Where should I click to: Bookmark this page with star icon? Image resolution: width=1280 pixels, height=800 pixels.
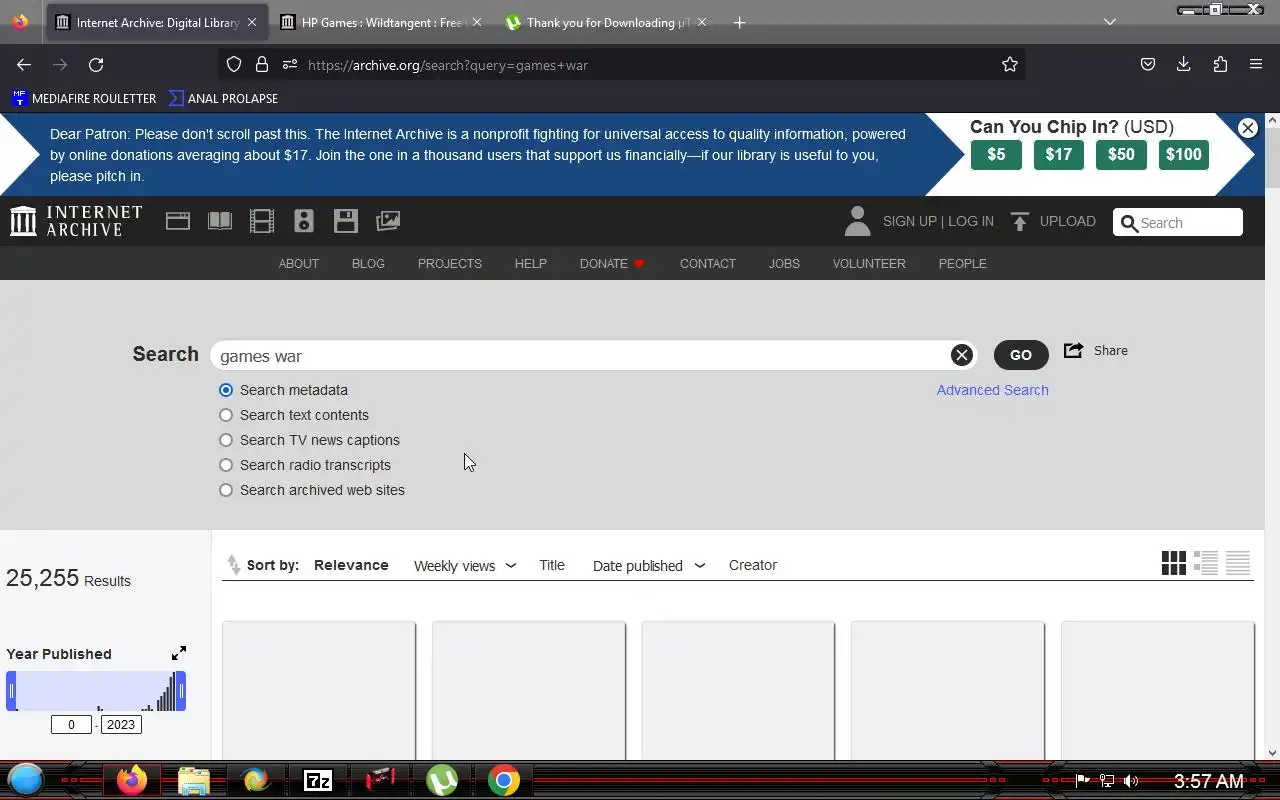(1010, 64)
